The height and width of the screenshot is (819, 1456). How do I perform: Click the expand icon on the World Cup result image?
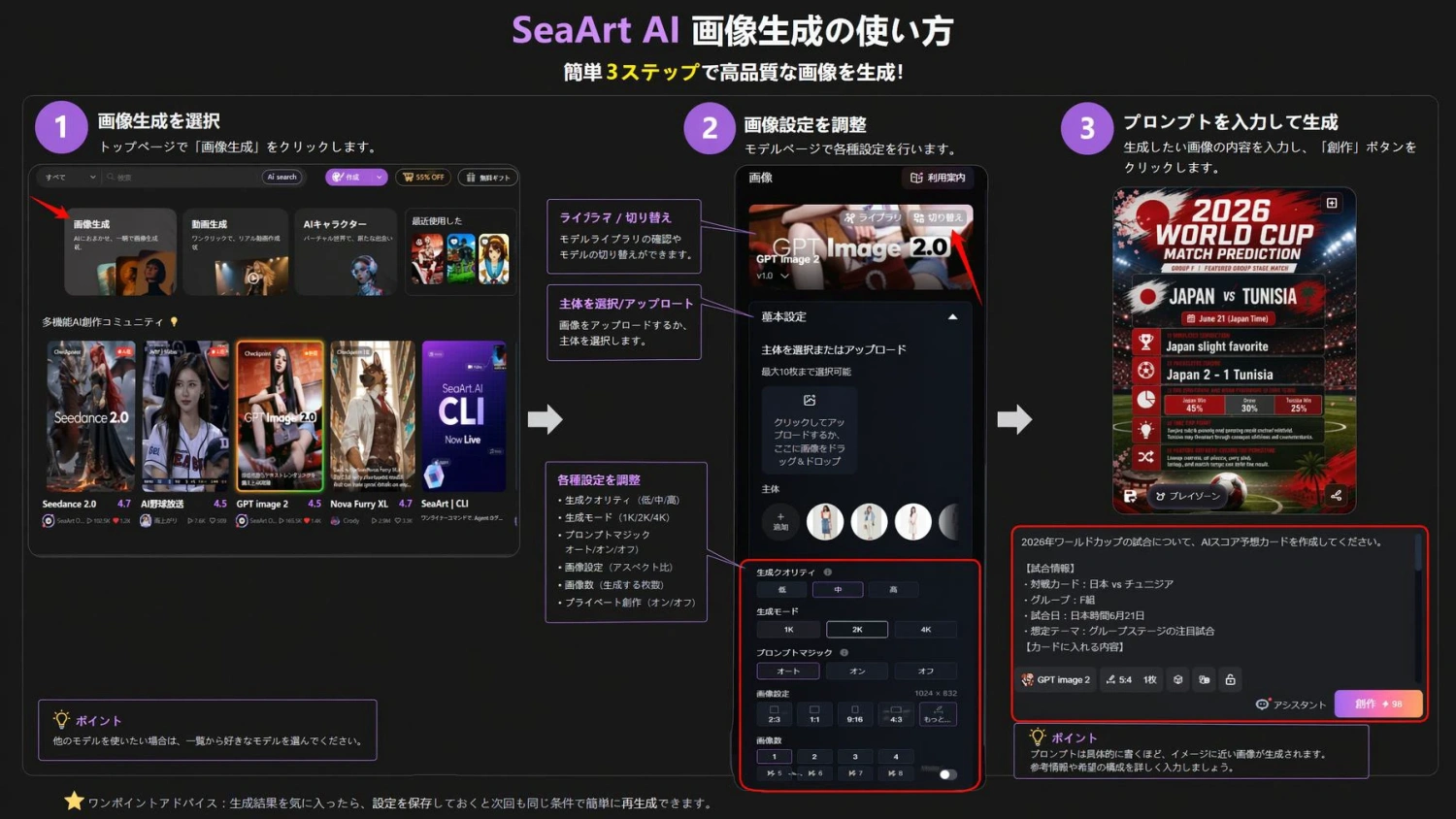click(x=1332, y=203)
